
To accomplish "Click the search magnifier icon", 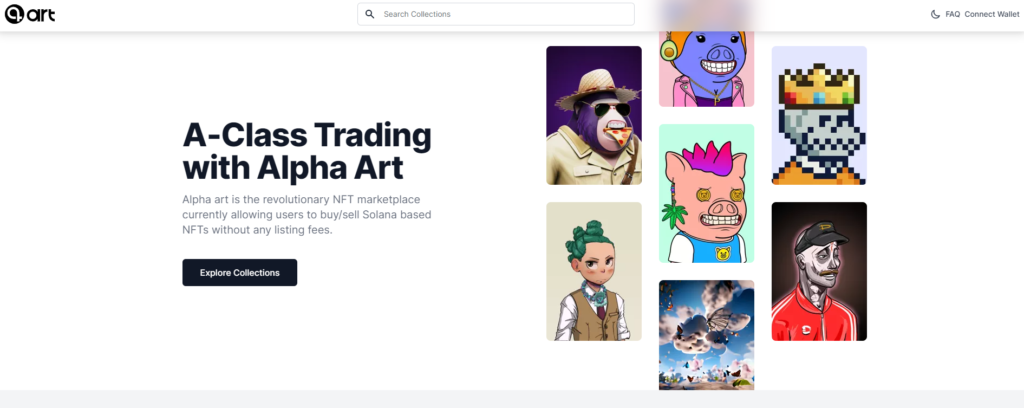I will (370, 14).
